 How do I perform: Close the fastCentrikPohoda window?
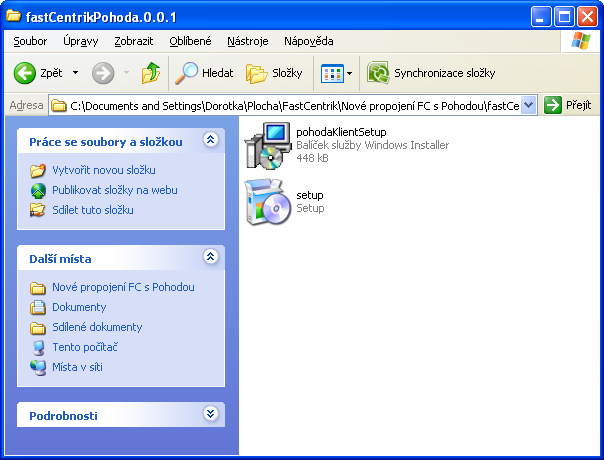587,17
